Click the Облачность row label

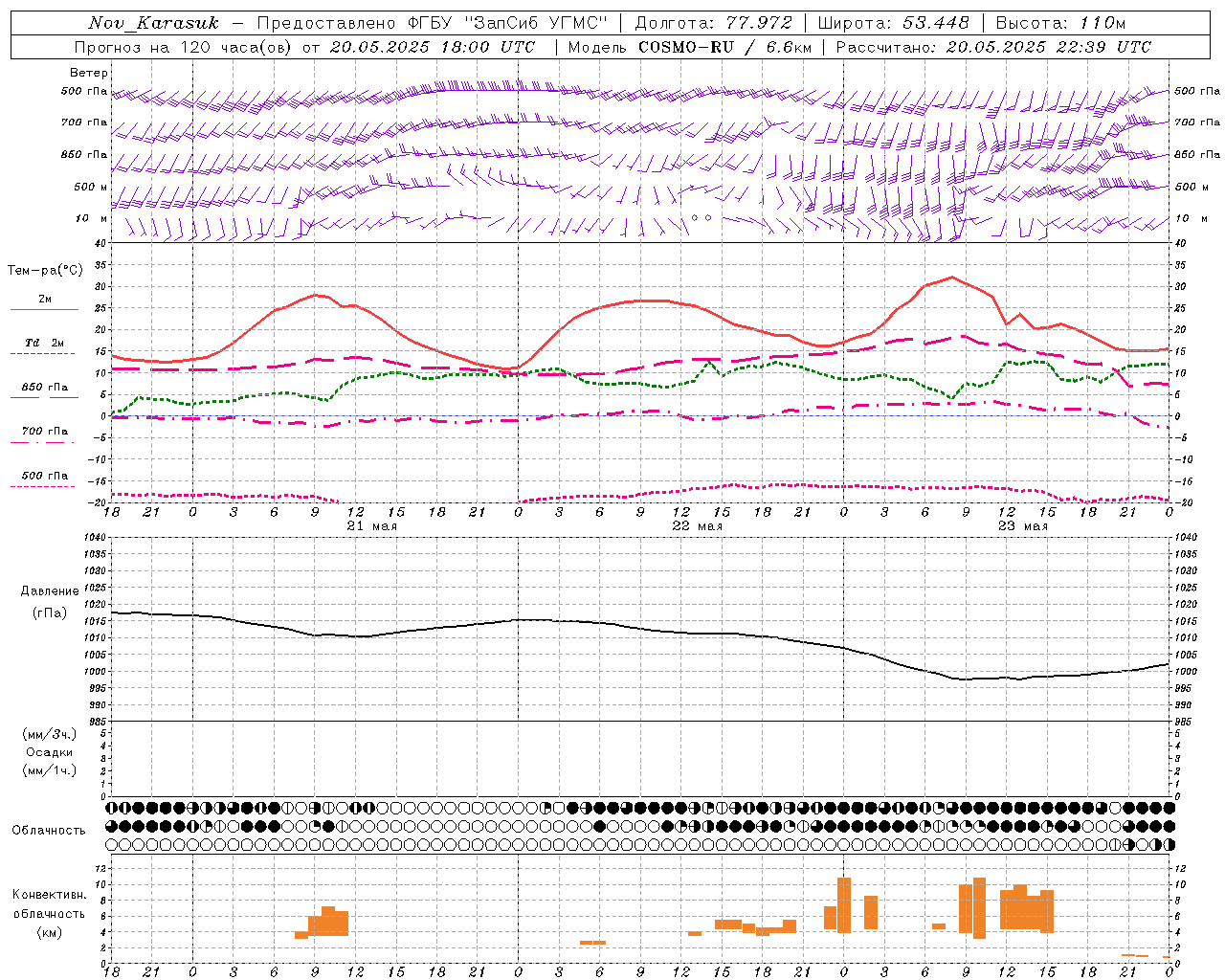point(49,831)
